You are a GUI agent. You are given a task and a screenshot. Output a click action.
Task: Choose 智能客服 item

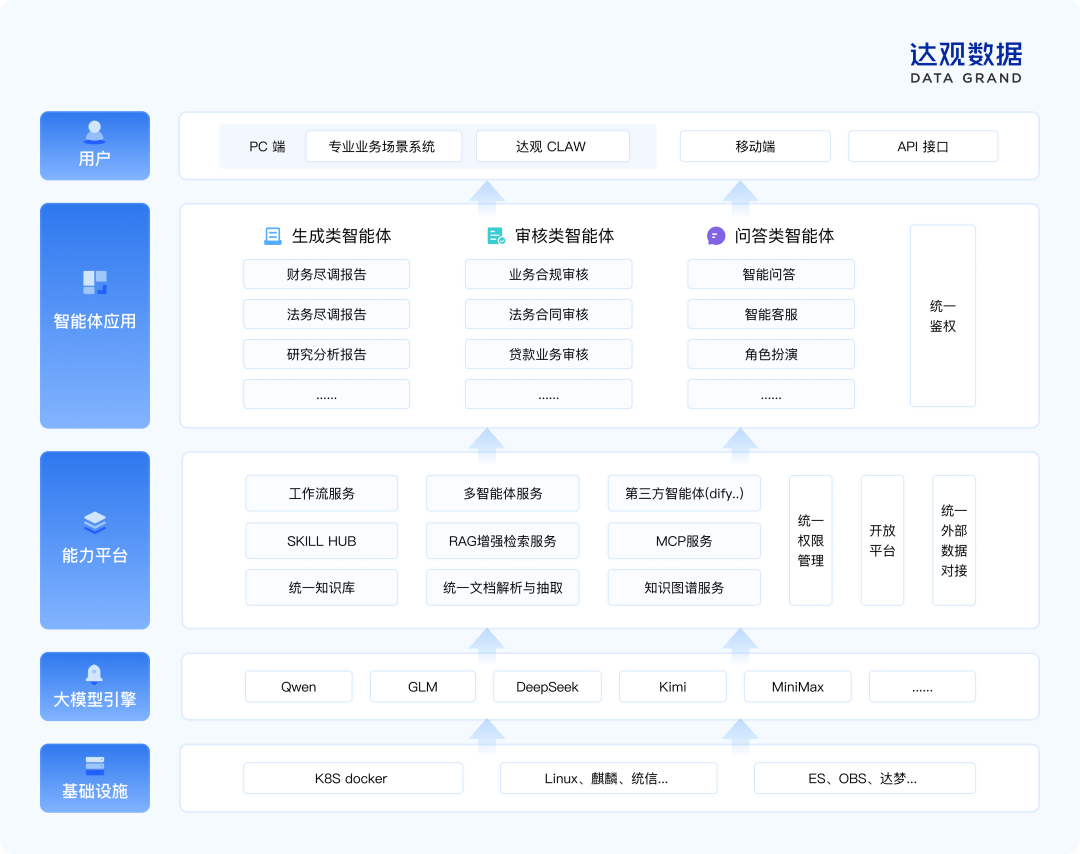[771, 314]
